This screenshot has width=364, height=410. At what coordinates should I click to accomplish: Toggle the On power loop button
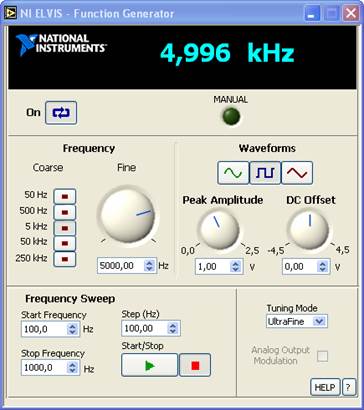(x=61, y=113)
